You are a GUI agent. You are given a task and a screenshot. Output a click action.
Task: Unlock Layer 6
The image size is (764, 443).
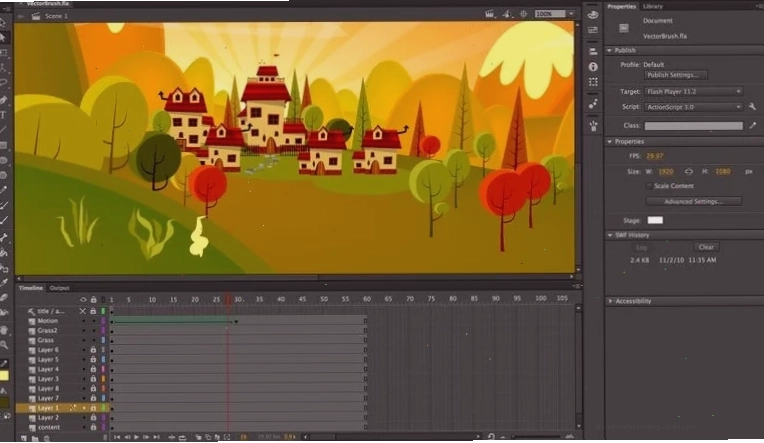pyautogui.click(x=93, y=350)
